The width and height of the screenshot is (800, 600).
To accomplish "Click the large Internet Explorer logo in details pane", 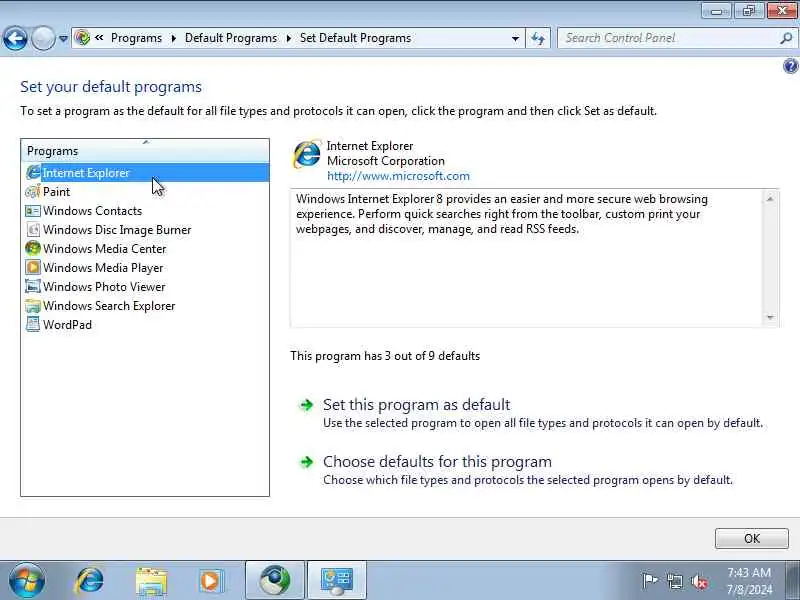I will 307,154.
